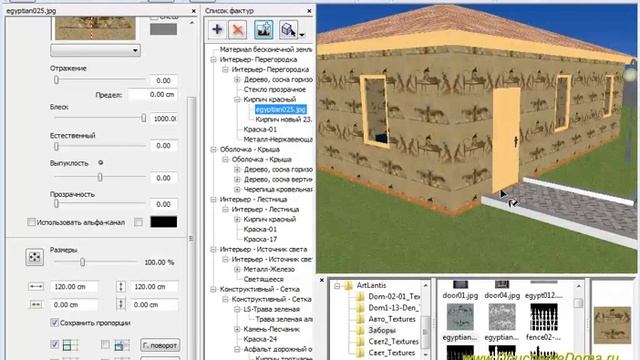
Task: Click the texture height 120.00 cm field
Action: [x=154, y=287]
